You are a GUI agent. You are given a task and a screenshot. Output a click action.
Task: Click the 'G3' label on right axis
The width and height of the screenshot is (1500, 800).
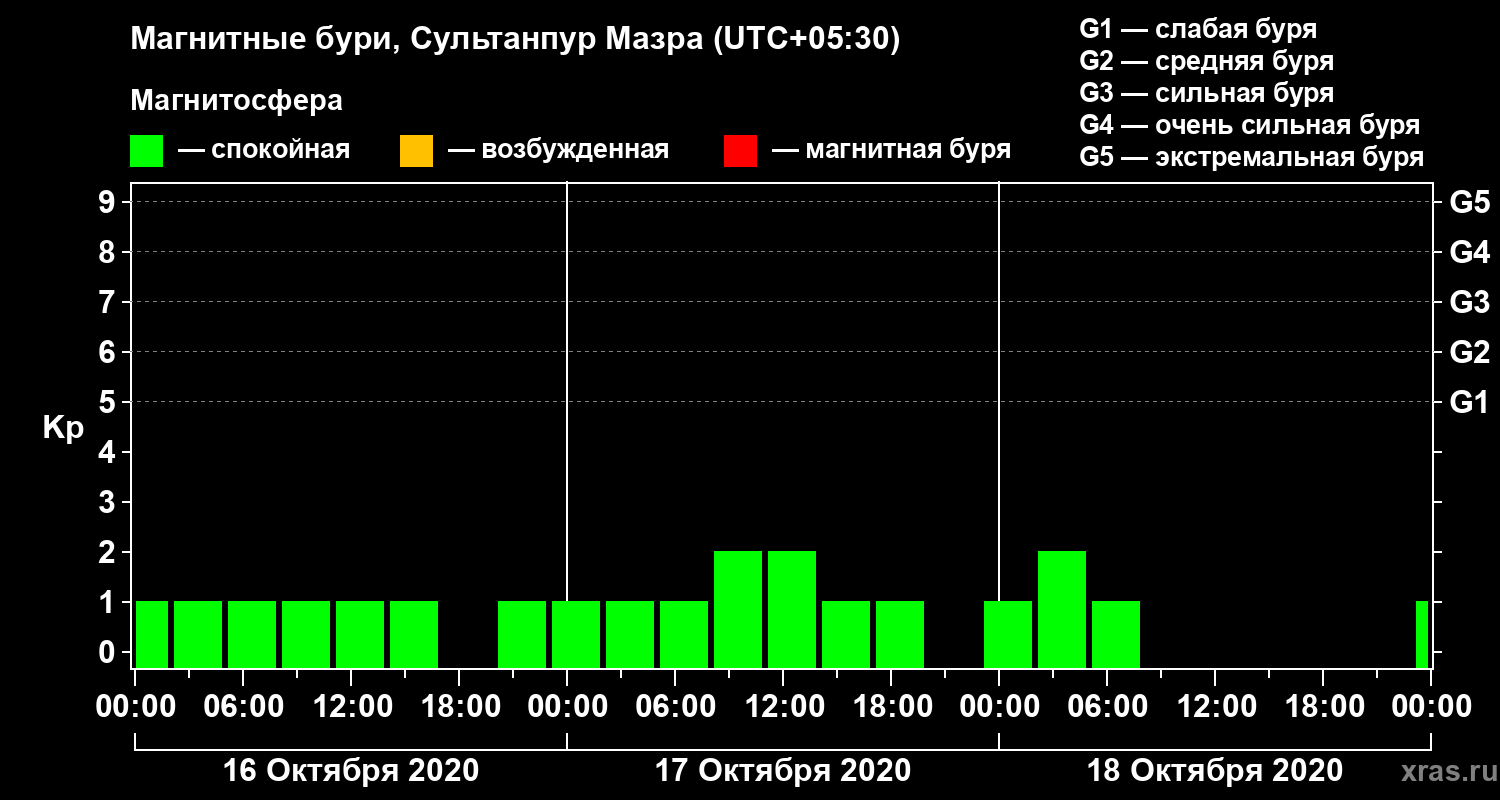1469,302
